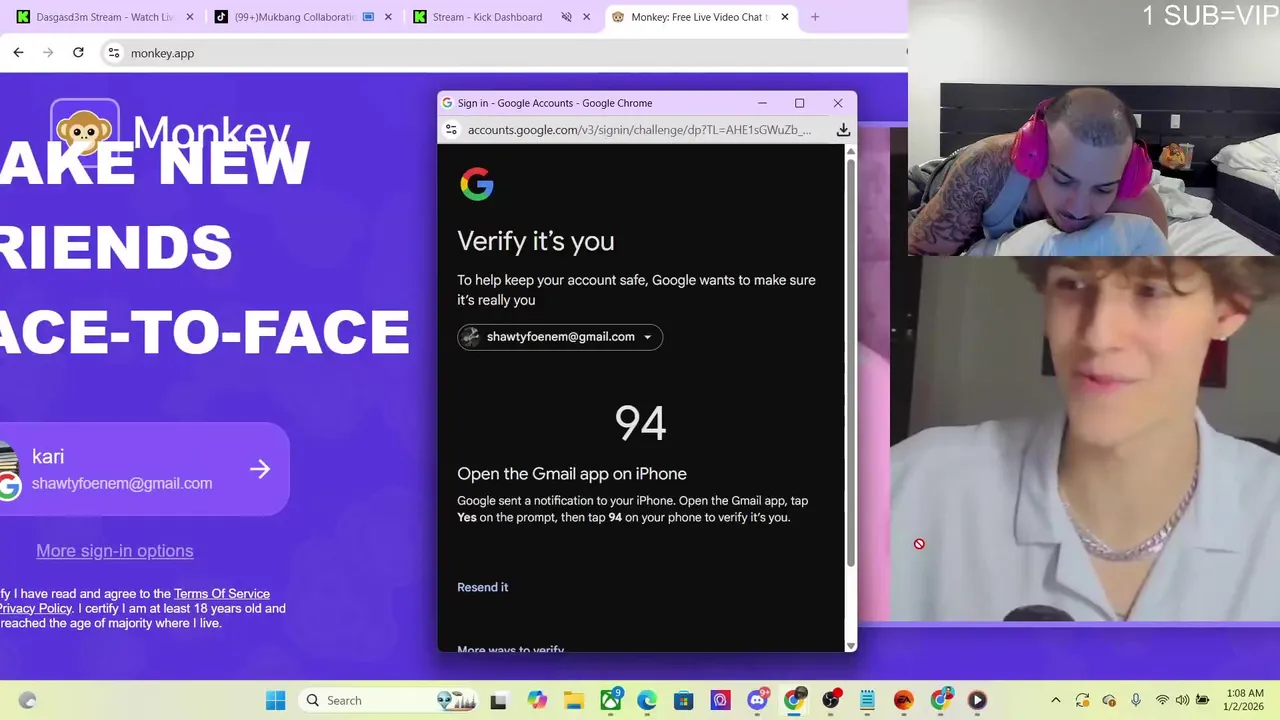Image resolution: width=1280 pixels, height=720 pixels.
Task: Open site information icon beside monkey.app
Action: click(x=114, y=53)
